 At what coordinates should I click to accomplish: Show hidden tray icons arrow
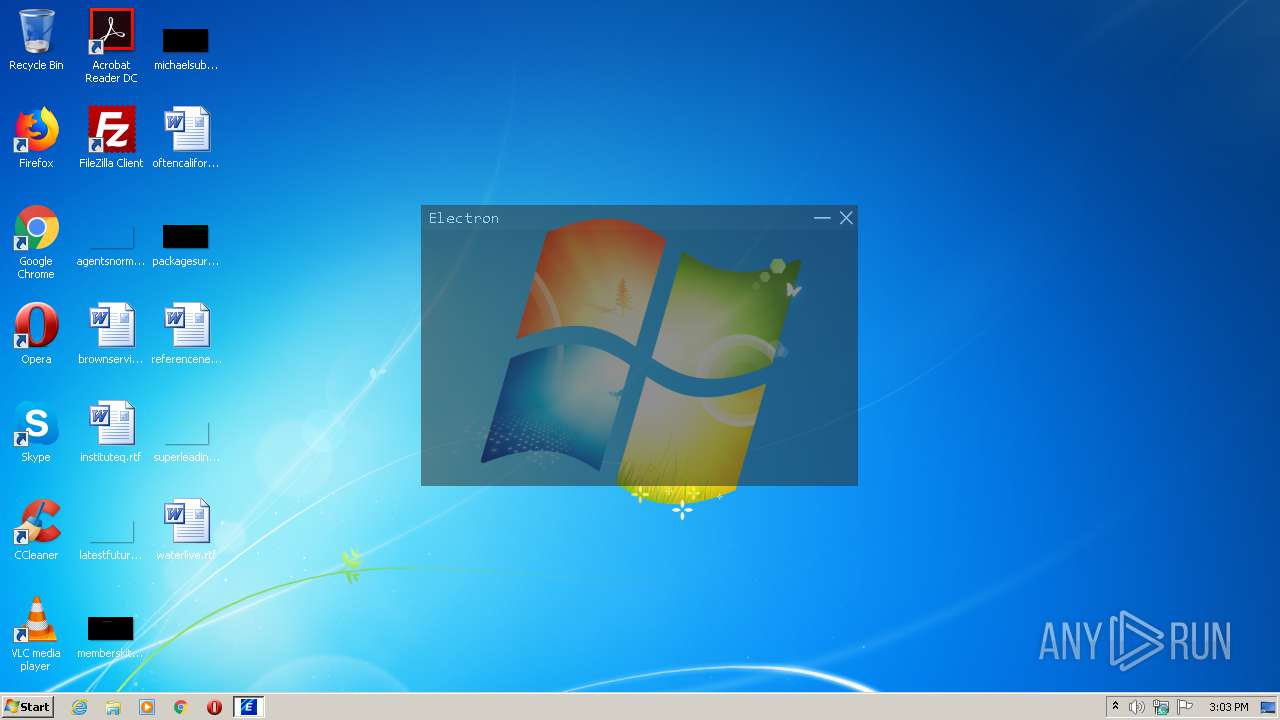(x=1115, y=707)
